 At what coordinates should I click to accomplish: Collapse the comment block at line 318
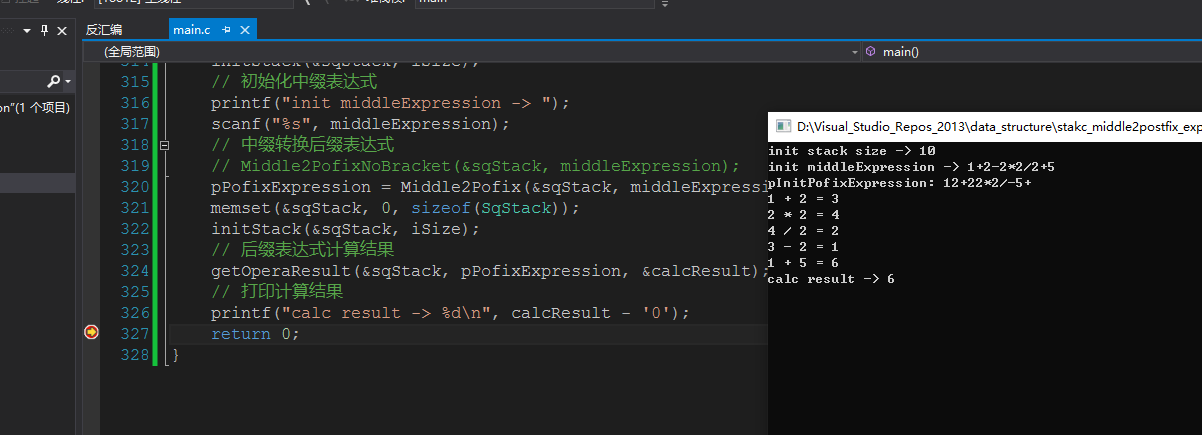(x=165, y=145)
